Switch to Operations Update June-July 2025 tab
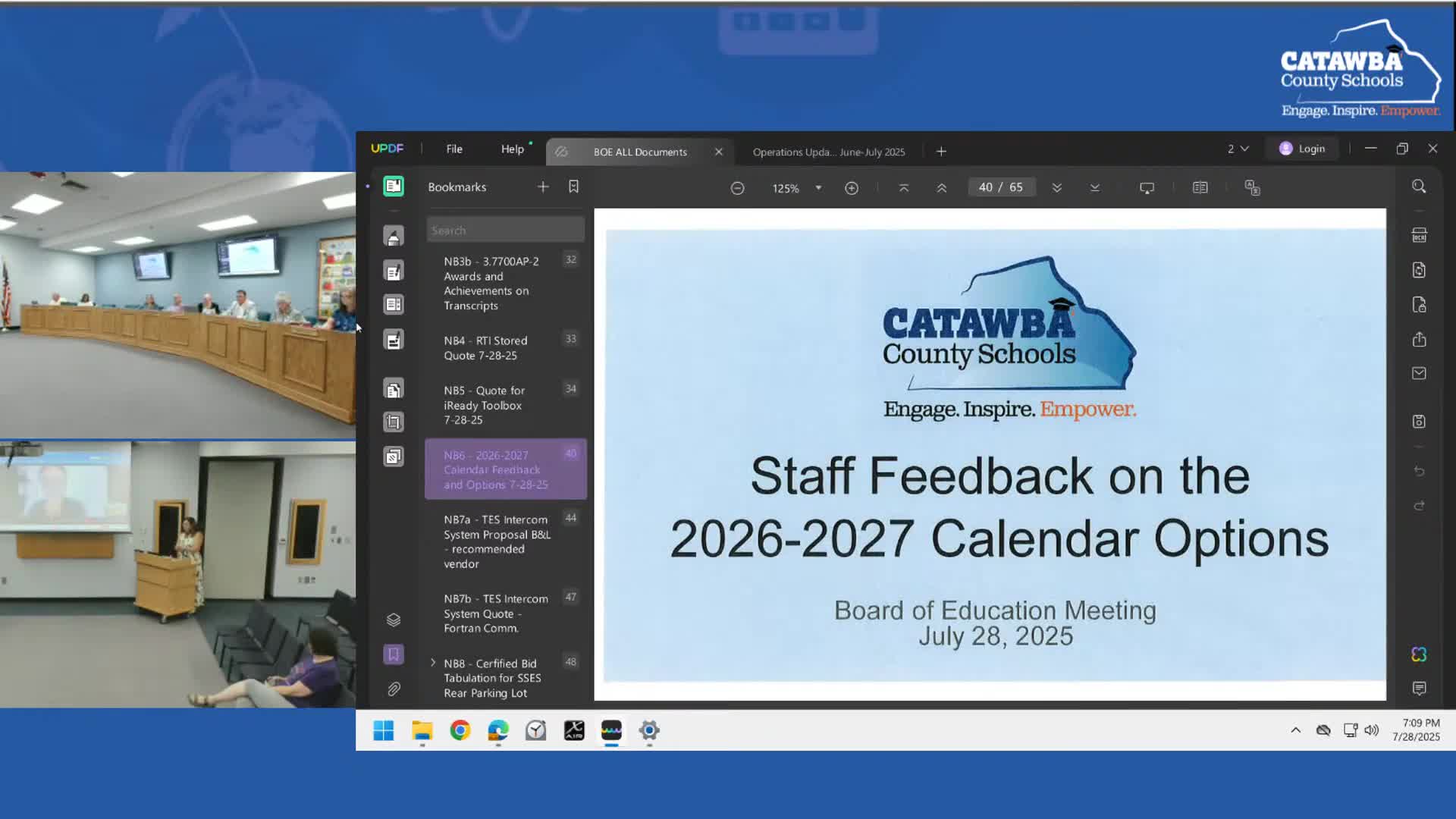 tap(829, 152)
